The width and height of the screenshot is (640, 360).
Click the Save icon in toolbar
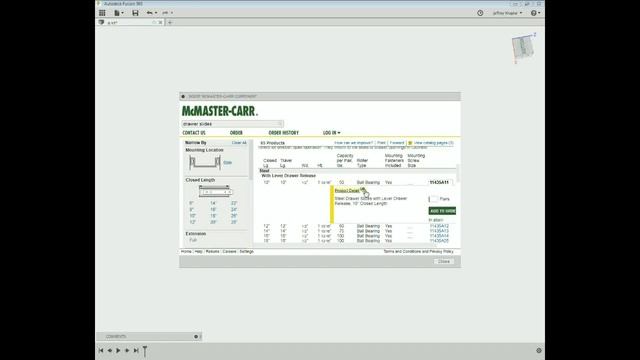click(x=135, y=13)
